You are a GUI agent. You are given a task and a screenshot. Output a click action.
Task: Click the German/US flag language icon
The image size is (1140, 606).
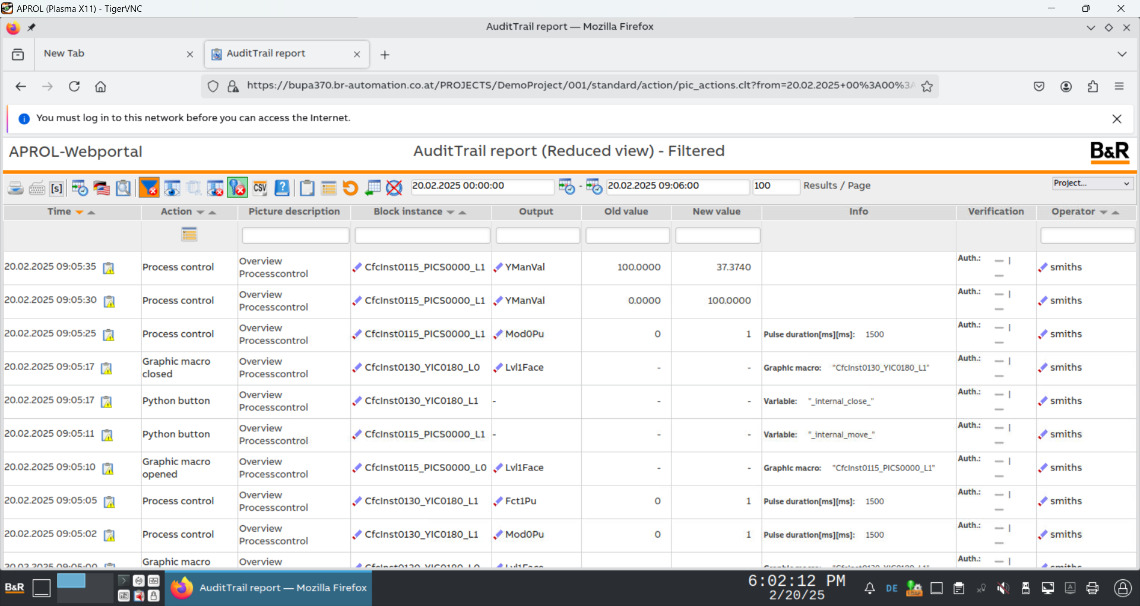click(101, 187)
